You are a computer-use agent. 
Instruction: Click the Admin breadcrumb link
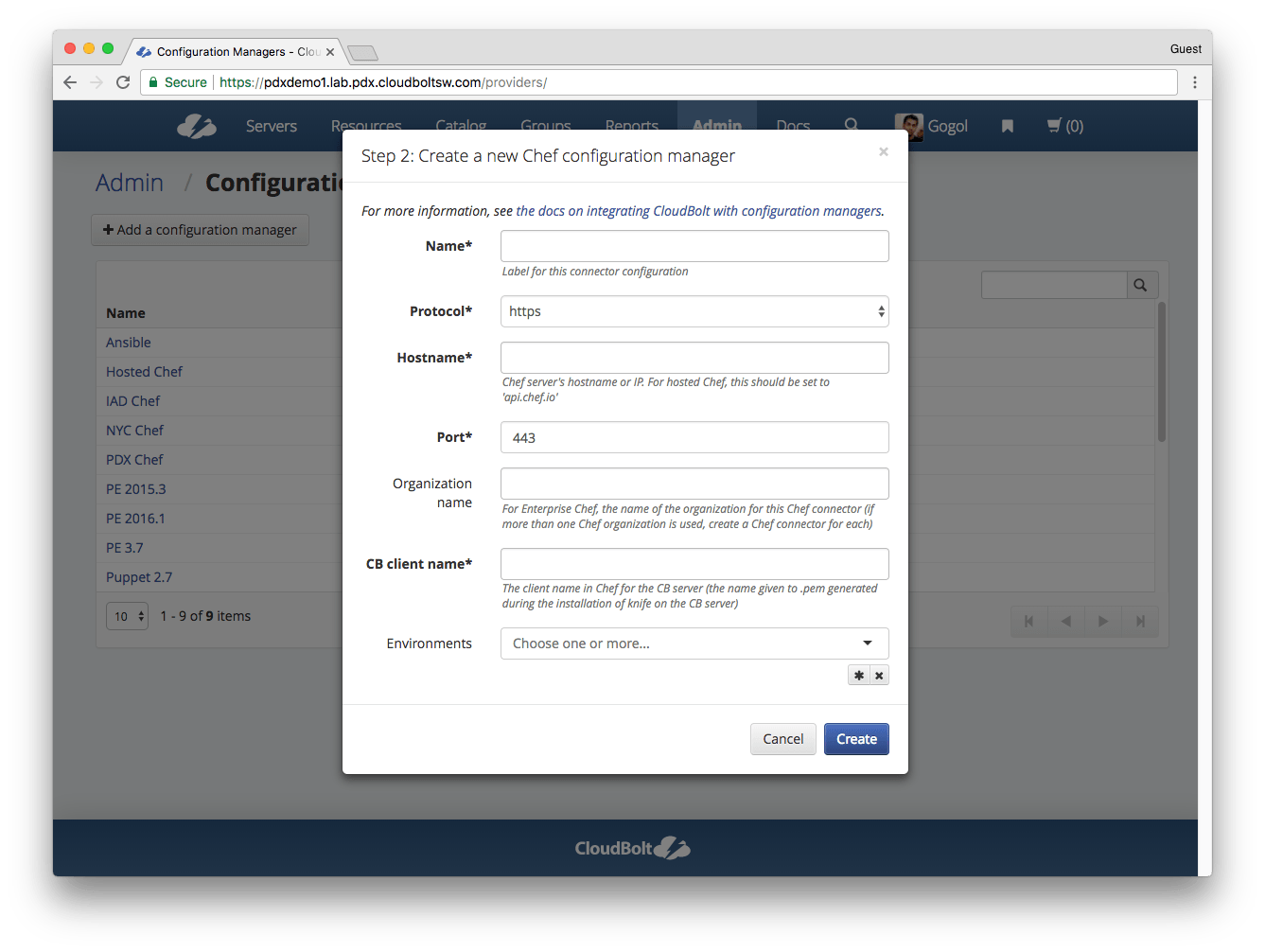[130, 183]
